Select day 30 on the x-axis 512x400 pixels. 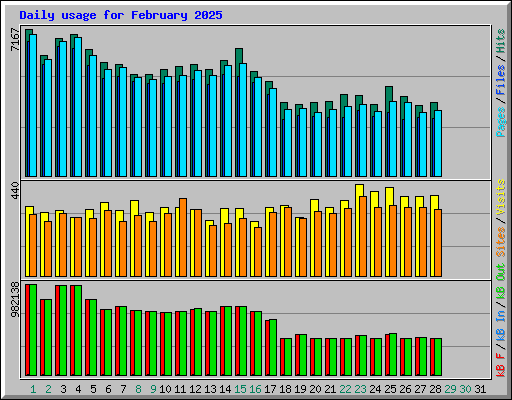pos(465,389)
